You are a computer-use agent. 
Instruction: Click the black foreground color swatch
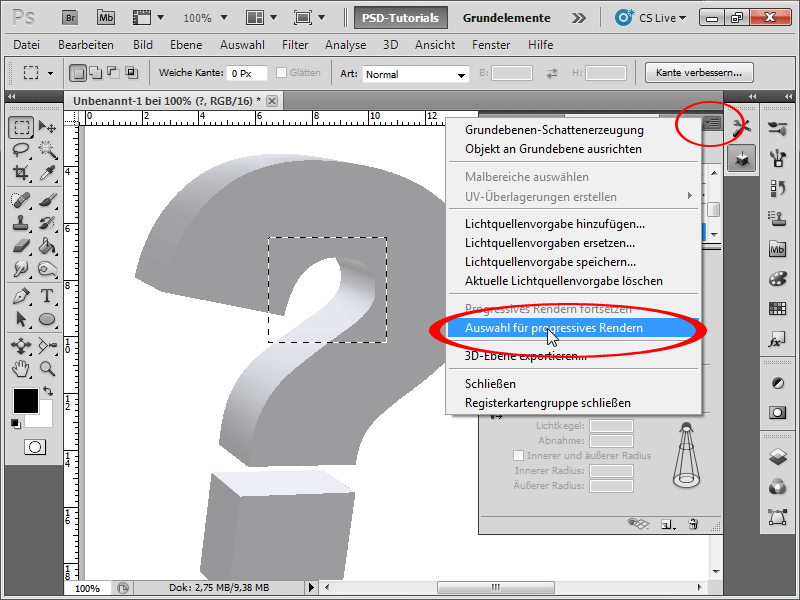[x=26, y=401]
